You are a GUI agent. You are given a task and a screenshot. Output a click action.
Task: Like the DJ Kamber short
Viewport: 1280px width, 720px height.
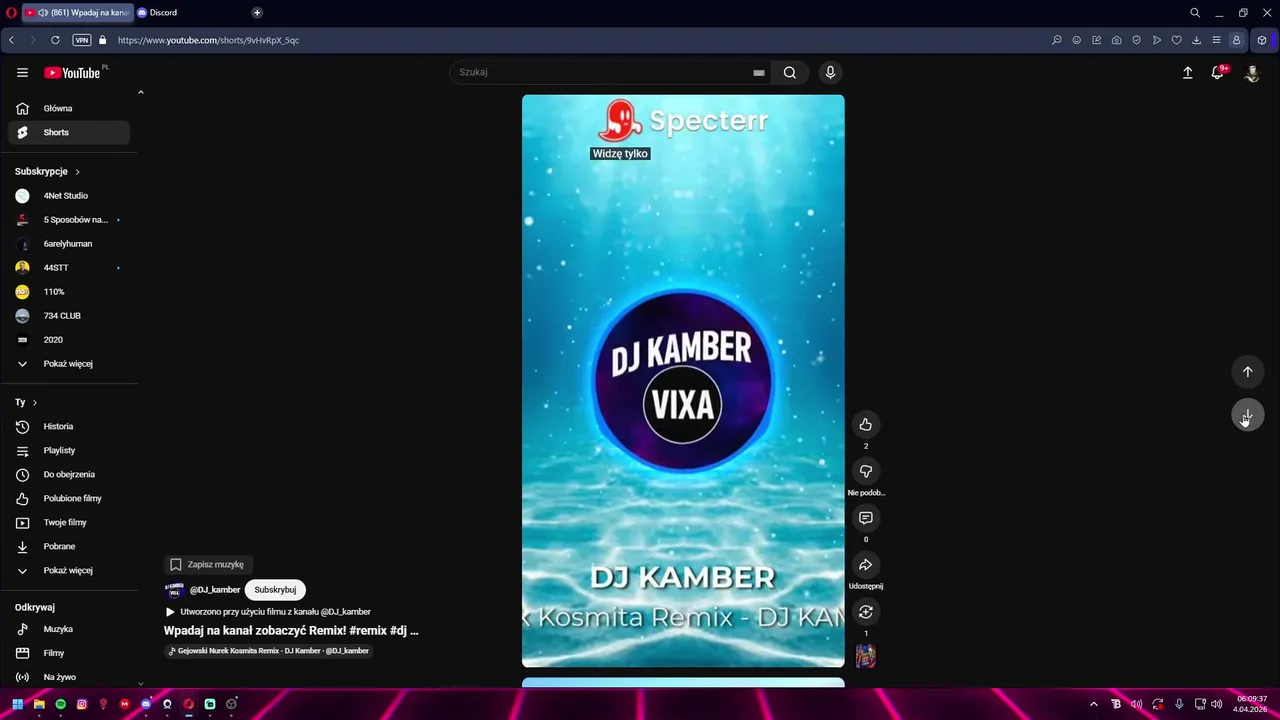[x=866, y=425]
